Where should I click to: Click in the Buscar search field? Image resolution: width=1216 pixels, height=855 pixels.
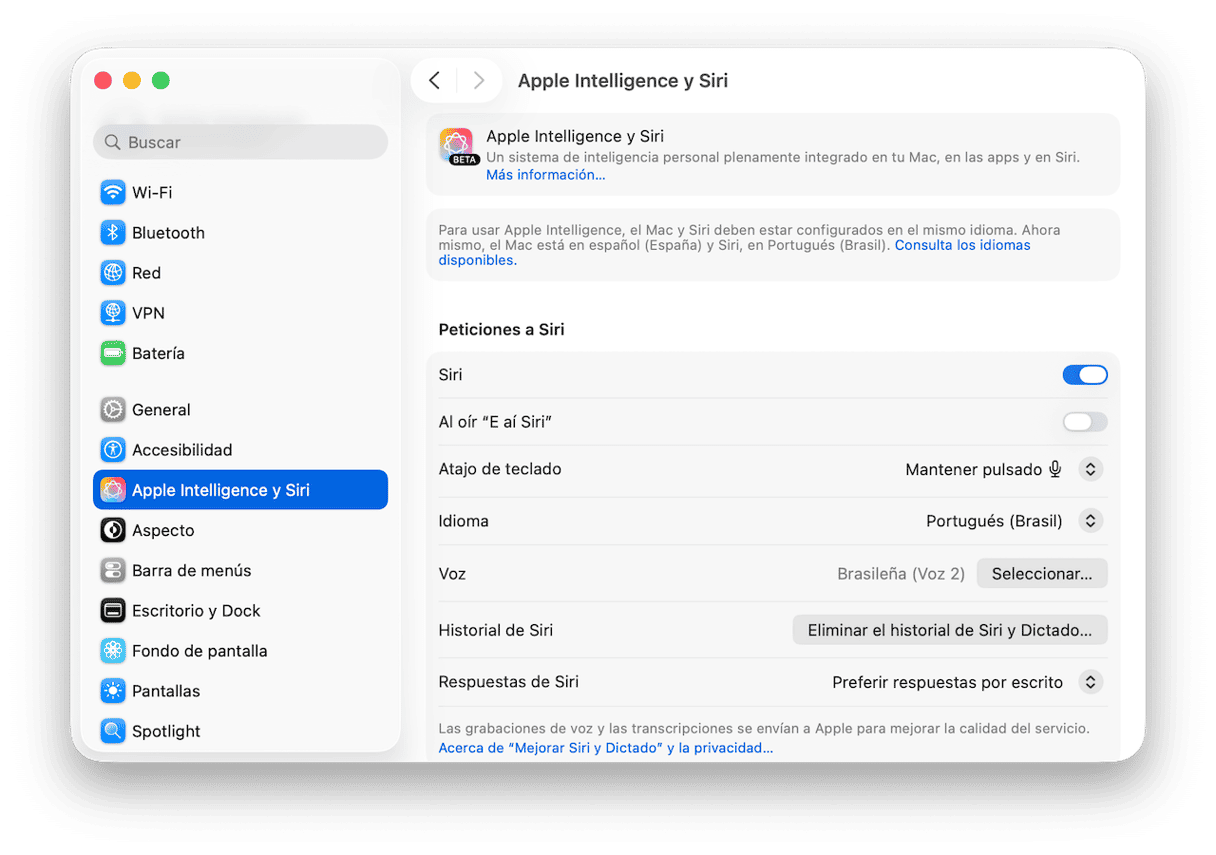(x=240, y=142)
